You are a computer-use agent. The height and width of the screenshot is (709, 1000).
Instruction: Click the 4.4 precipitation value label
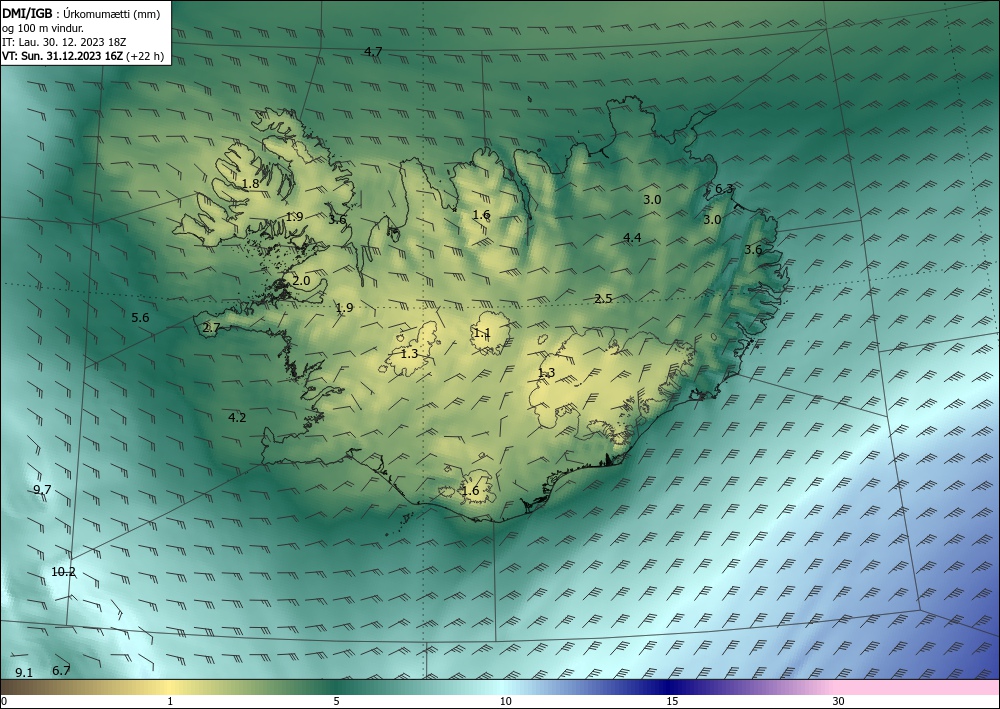click(x=632, y=238)
